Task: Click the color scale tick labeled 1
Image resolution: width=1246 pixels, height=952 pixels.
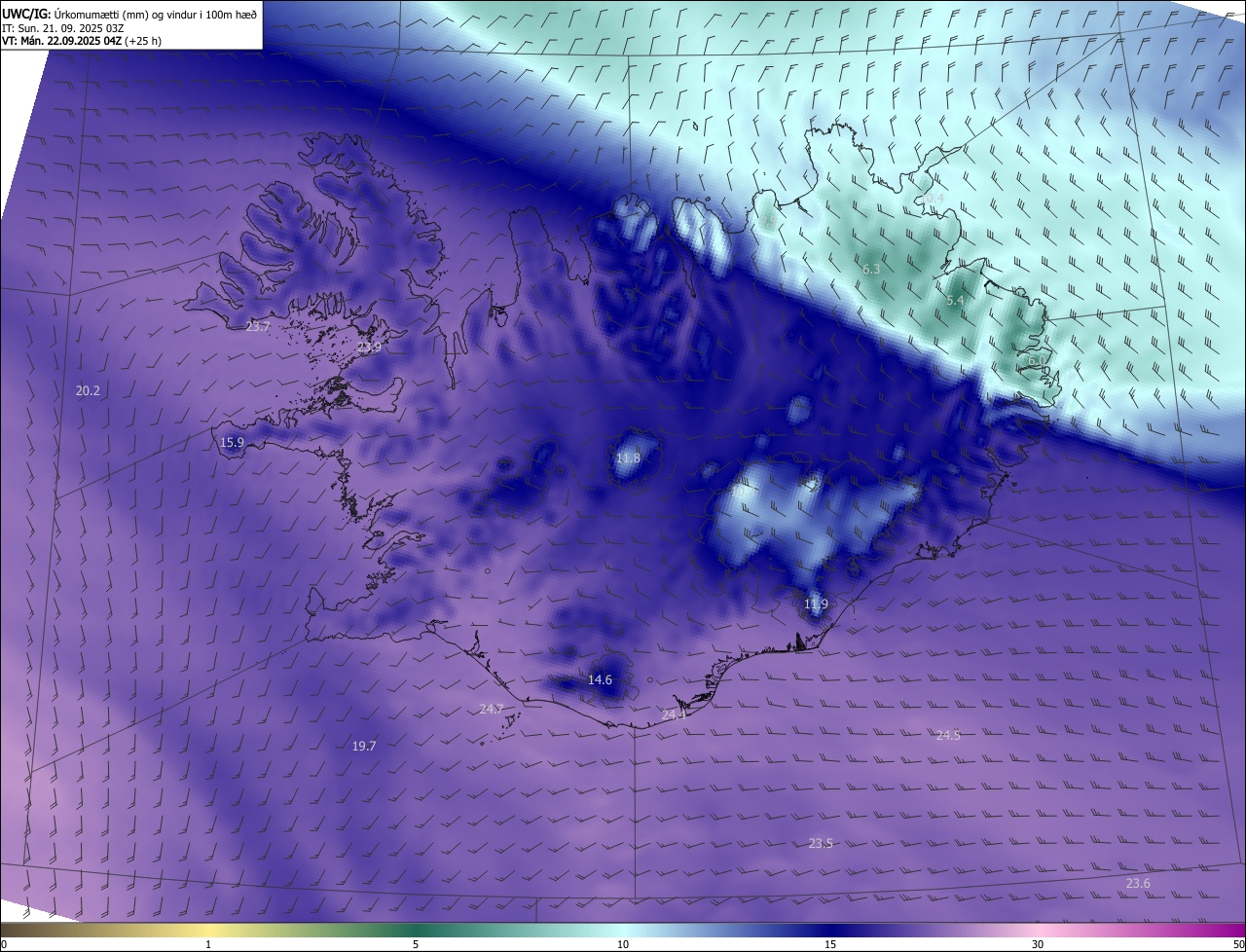Action: (x=208, y=944)
